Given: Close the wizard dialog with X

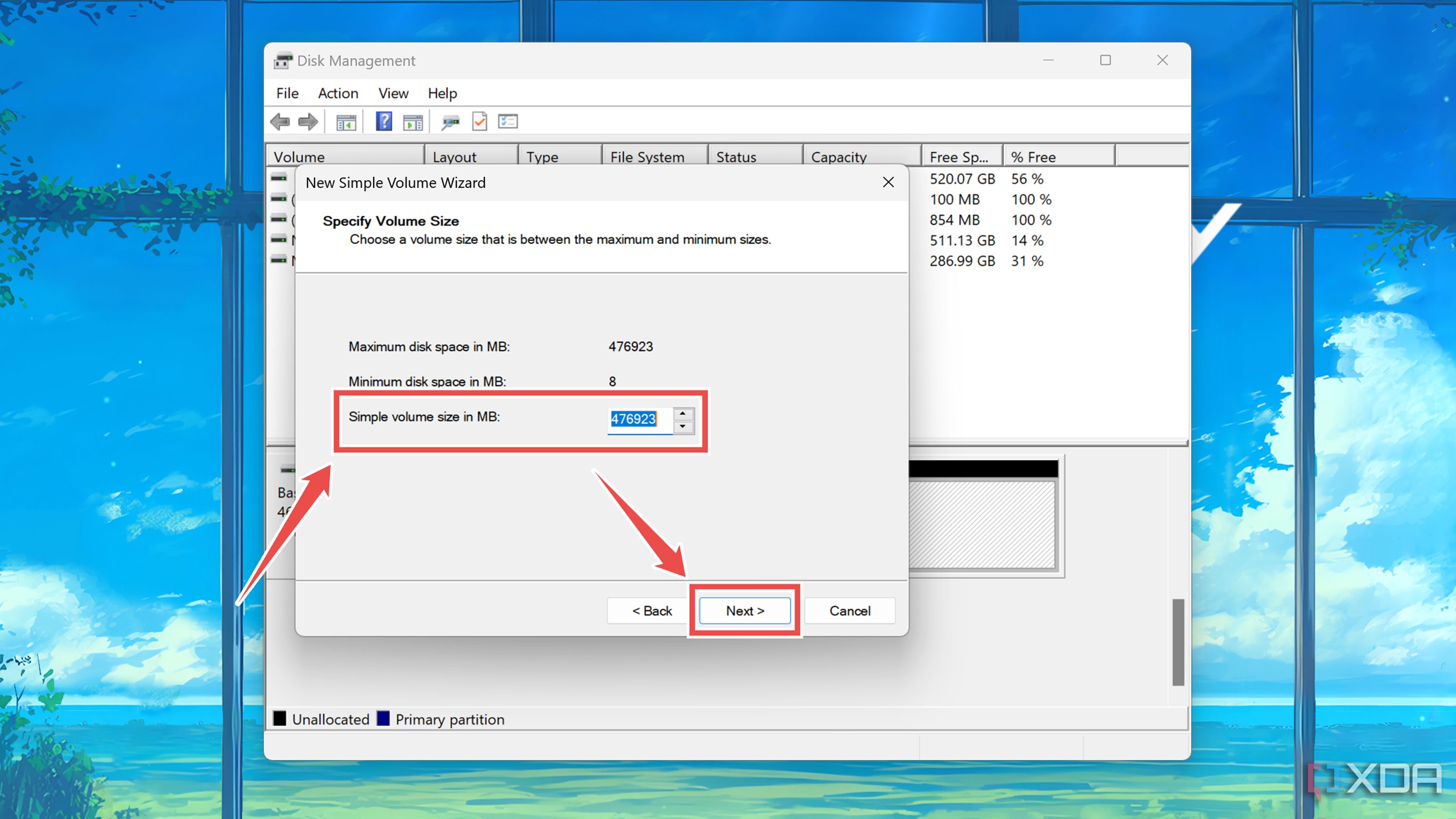Looking at the screenshot, I should [888, 182].
